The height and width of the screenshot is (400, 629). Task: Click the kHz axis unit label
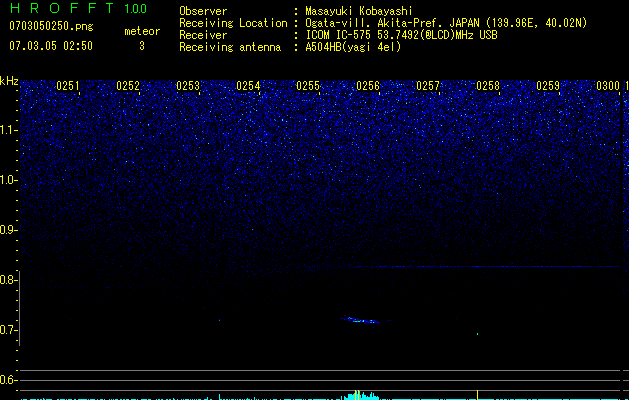coord(9,81)
